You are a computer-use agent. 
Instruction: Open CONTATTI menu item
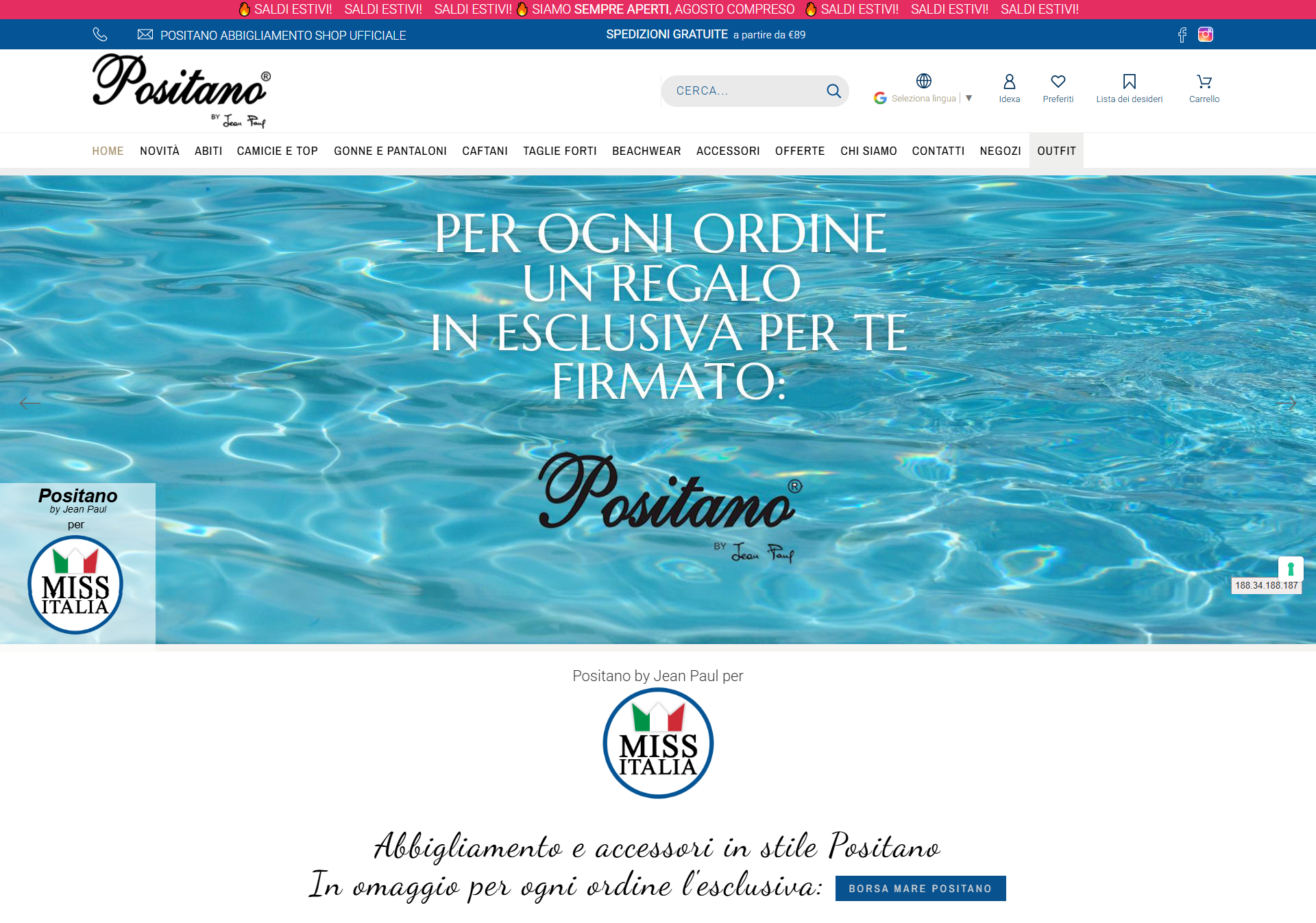[938, 151]
